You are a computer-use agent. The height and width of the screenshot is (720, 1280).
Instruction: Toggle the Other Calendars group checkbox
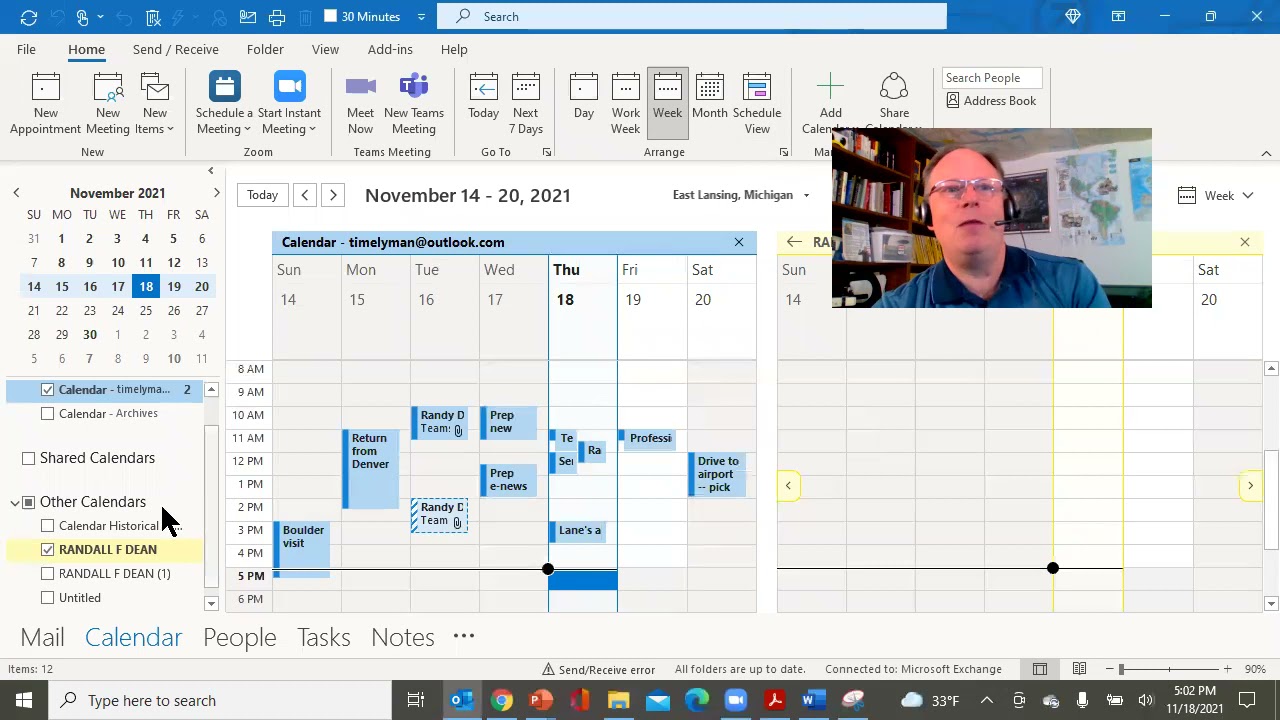click(x=28, y=502)
